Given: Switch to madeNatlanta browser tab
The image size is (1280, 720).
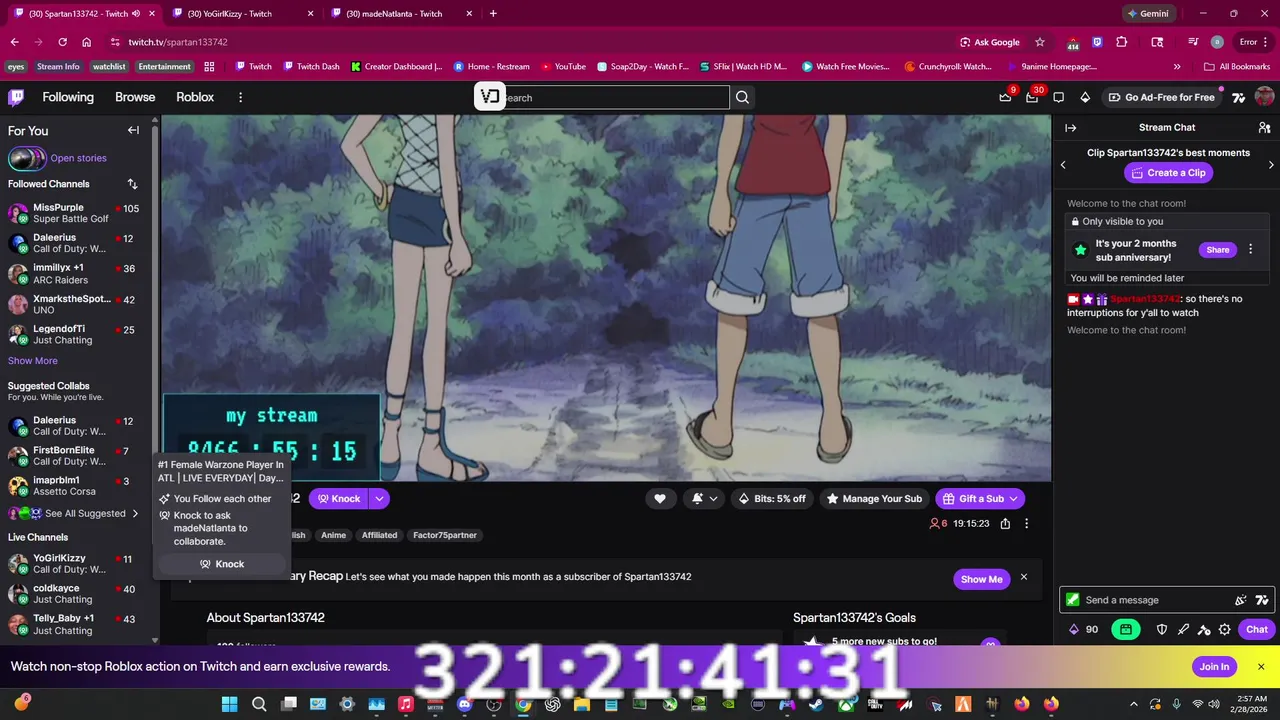Looking at the screenshot, I should click(x=401, y=13).
